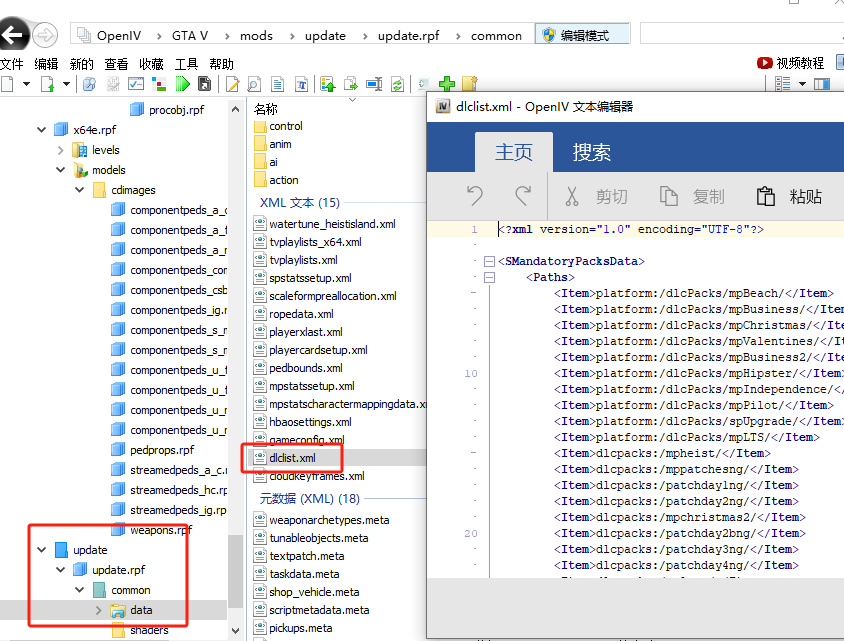Open the 查看 menu
Screen dimensions: 844x641
click(116, 64)
